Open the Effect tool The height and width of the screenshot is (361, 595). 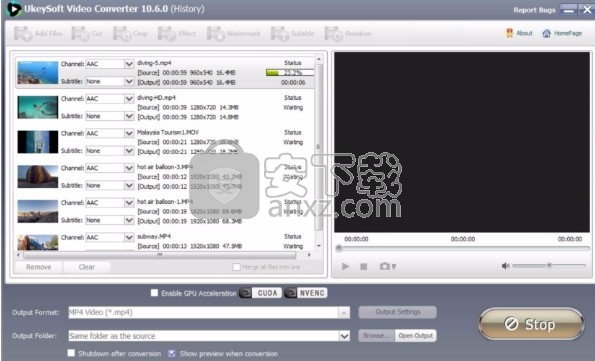(176, 33)
